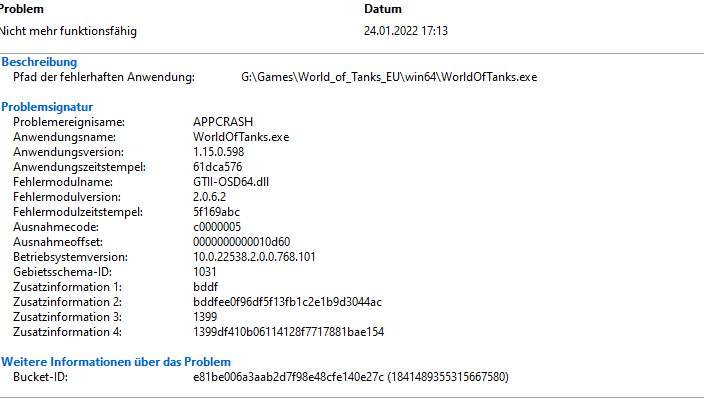The height and width of the screenshot is (400, 704).
Task: Select the date value 24.01.2022 17:13
Action: (405, 31)
